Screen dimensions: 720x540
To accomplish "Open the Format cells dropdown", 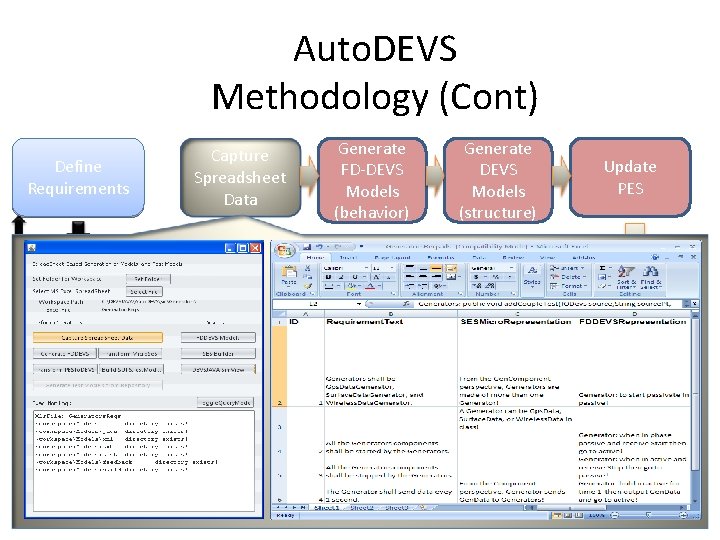I will tap(568, 286).
